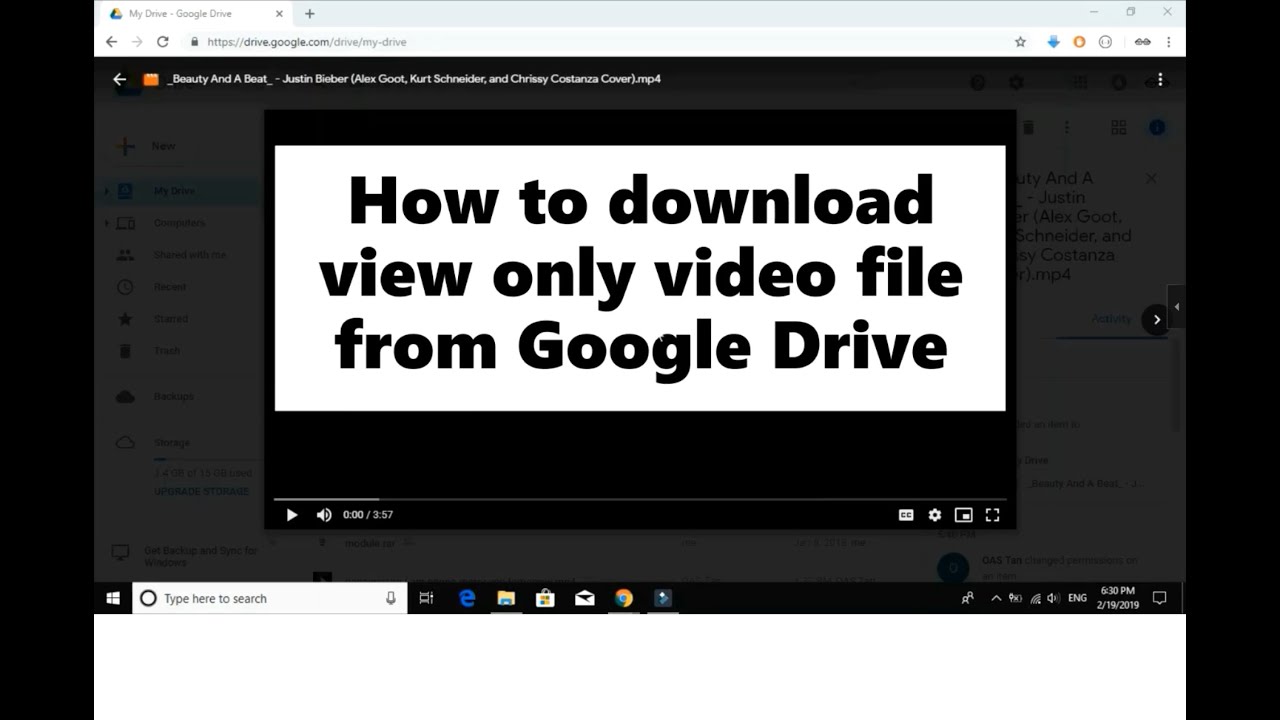Screen dimensions: 1280x720
Task: Click the orange circle extension icon
Action: coord(1079,42)
